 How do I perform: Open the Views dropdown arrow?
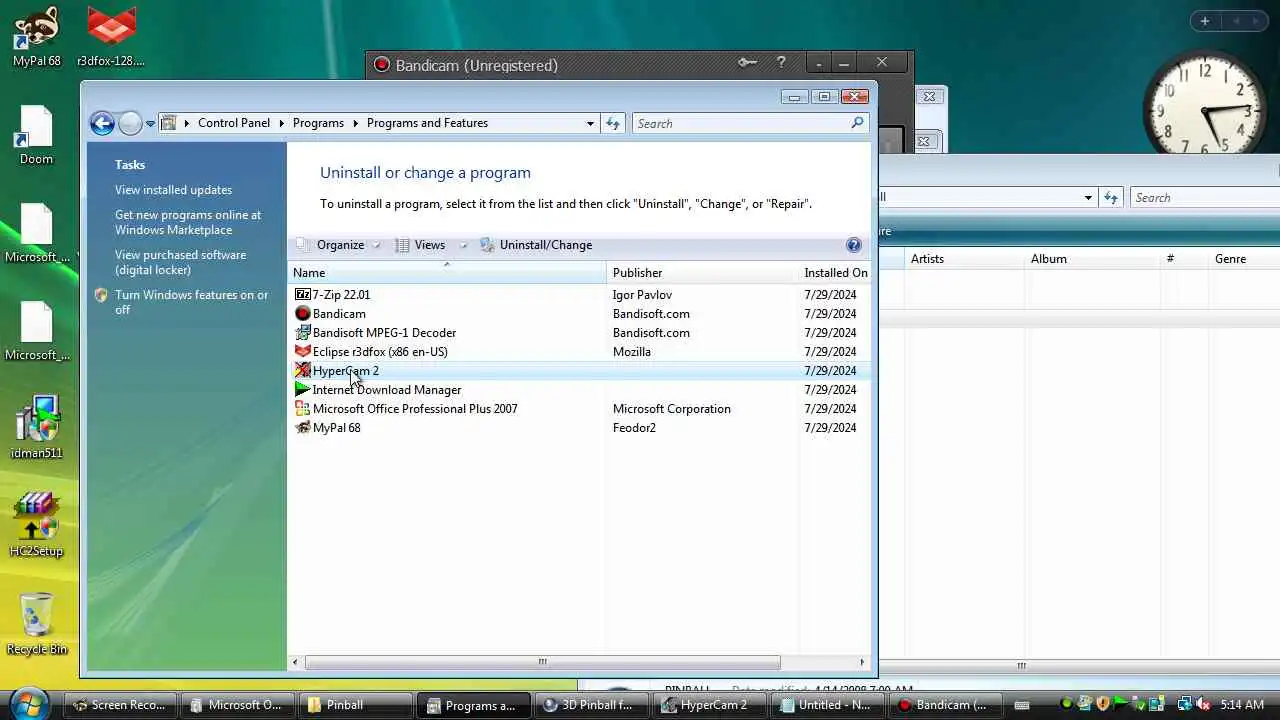pos(463,245)
